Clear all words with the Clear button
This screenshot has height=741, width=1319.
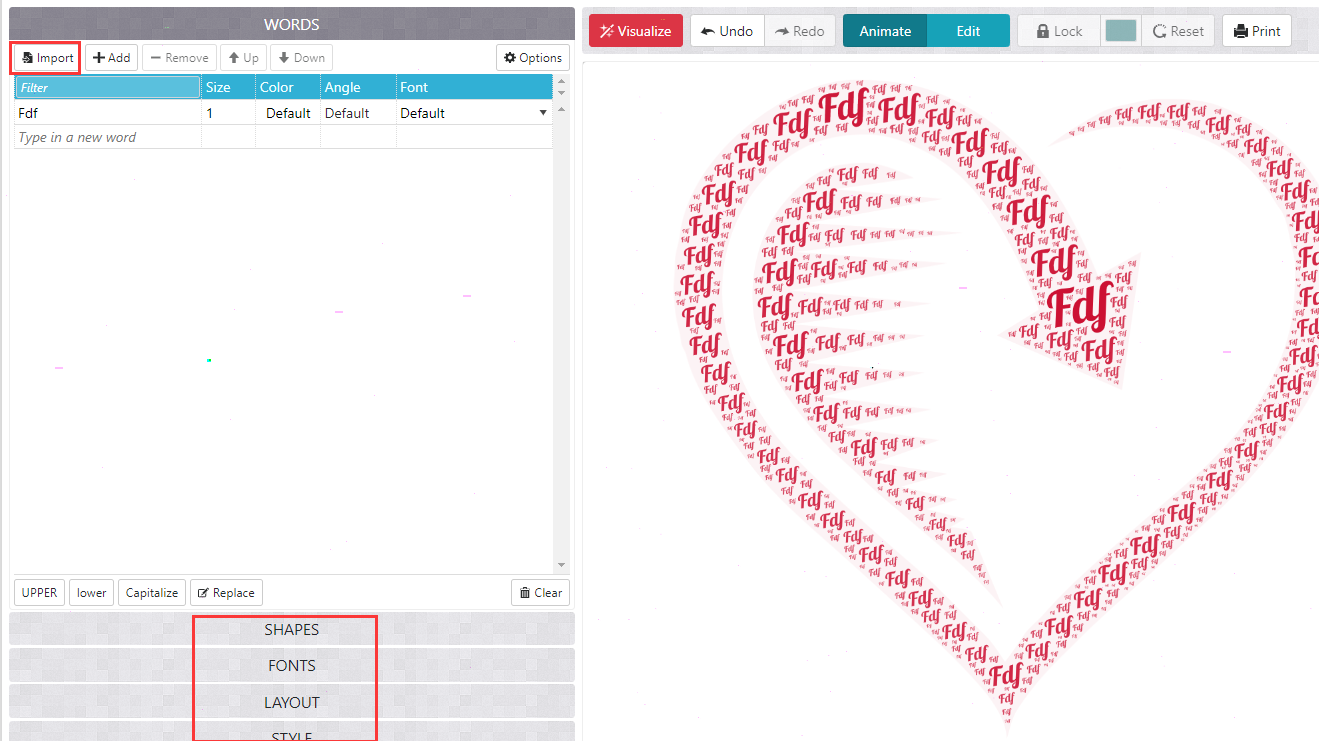[x=540, y=593]
